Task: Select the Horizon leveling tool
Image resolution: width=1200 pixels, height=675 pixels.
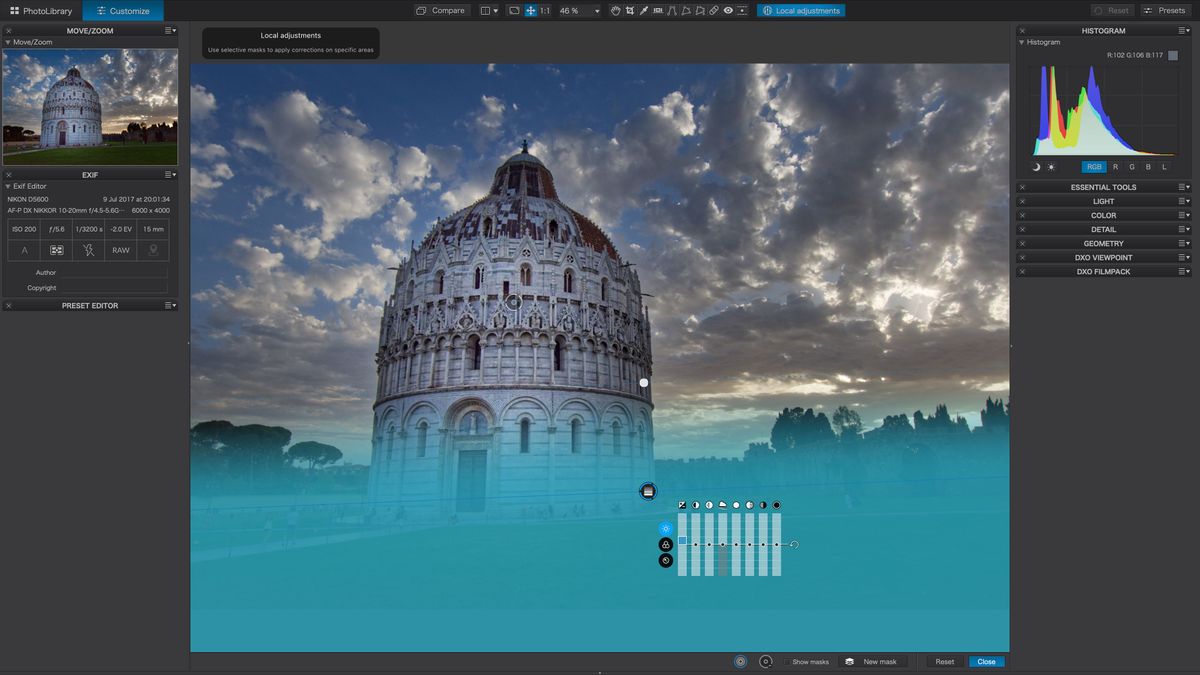Action: coord(658,10)
